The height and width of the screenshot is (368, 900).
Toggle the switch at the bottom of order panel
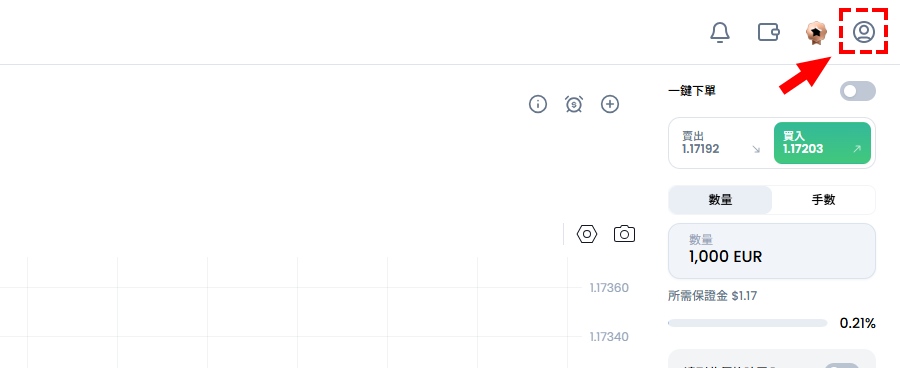[842, 366]
